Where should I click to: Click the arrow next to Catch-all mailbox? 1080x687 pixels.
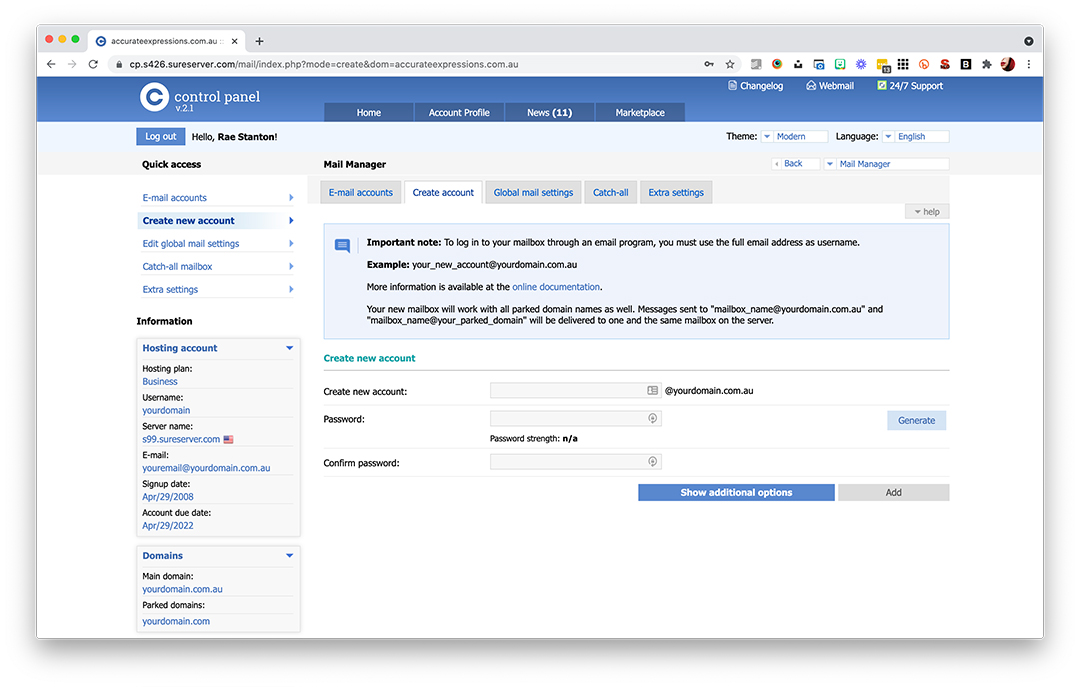pos(291,267)
